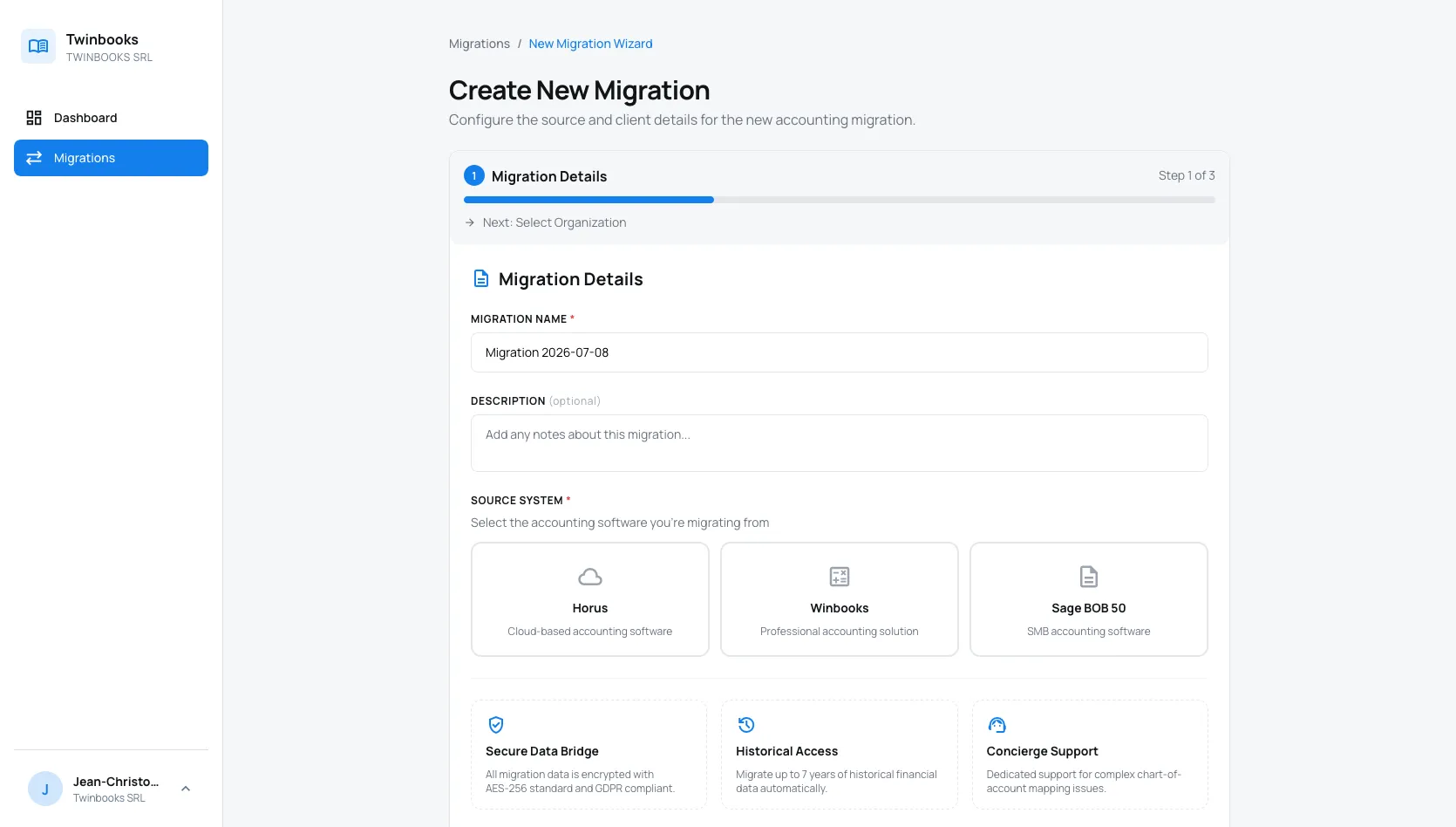Click the Migrations arrows icon in sidebar

tap(34, 158)
